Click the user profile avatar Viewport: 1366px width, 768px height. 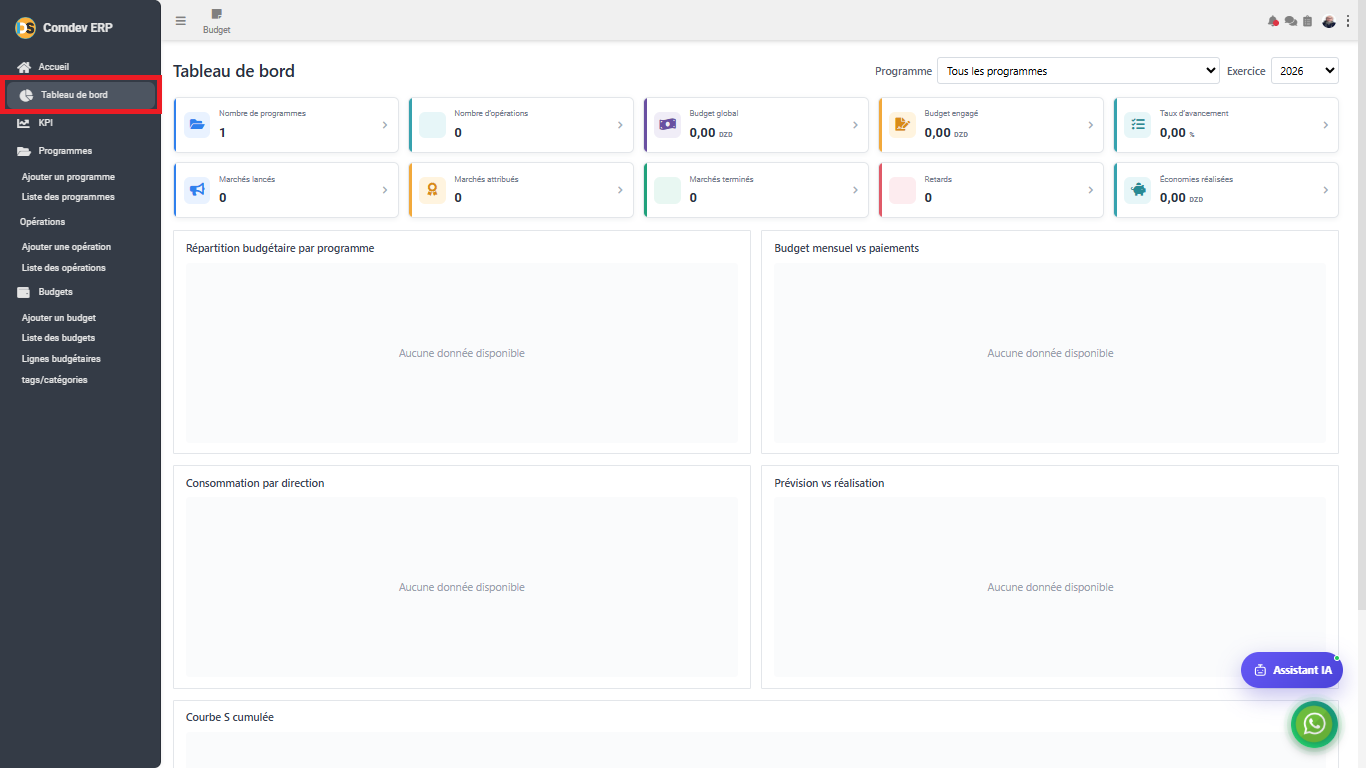coord(1329,21)
